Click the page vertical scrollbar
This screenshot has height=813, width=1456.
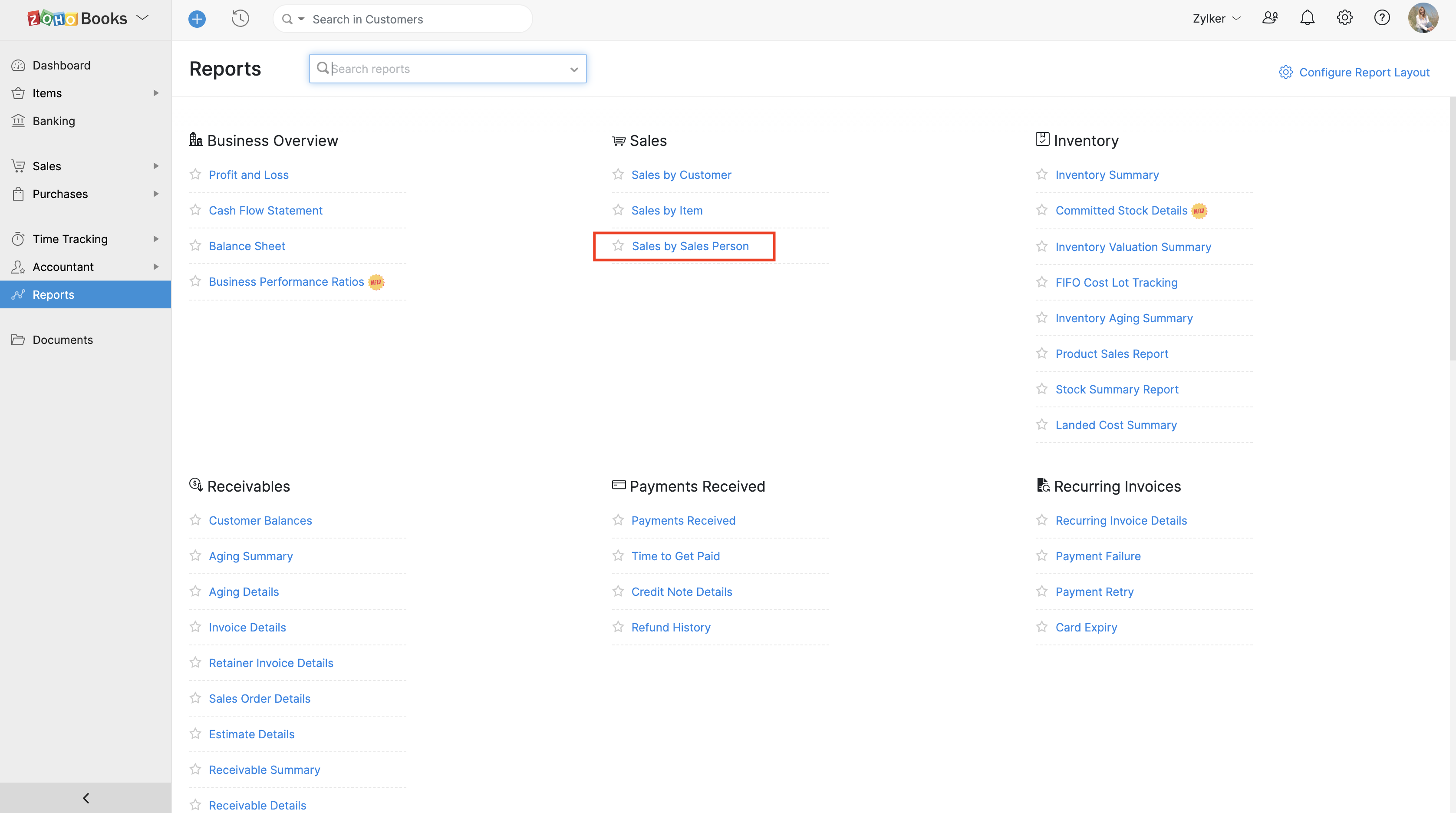[x=1452, y=226]
